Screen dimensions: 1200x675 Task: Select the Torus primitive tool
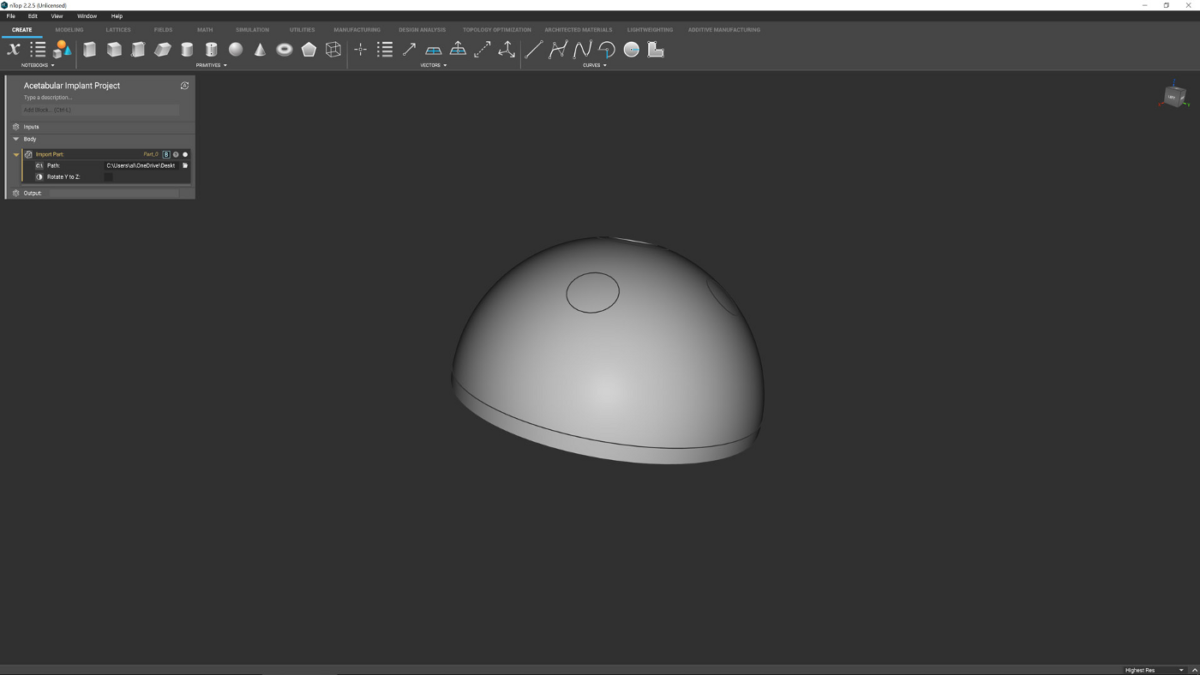[284, 49]
